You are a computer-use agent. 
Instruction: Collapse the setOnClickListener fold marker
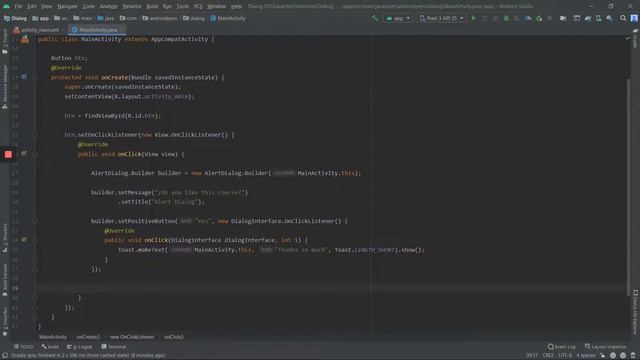point(36,135)
